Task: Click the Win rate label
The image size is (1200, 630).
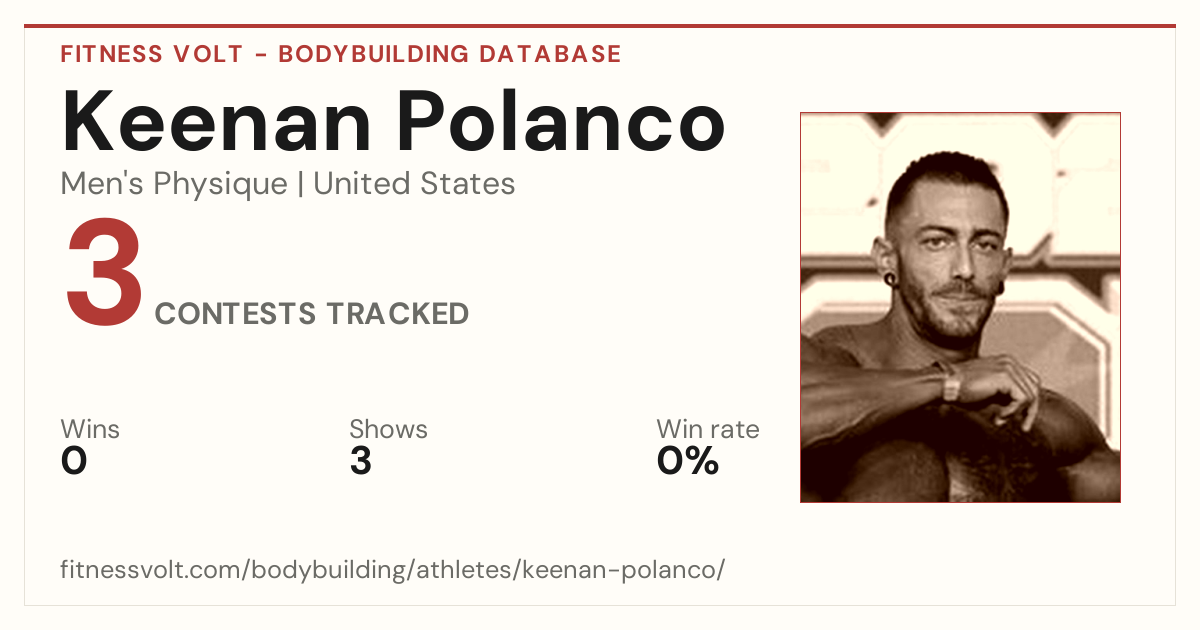Action: coord(708,430)
